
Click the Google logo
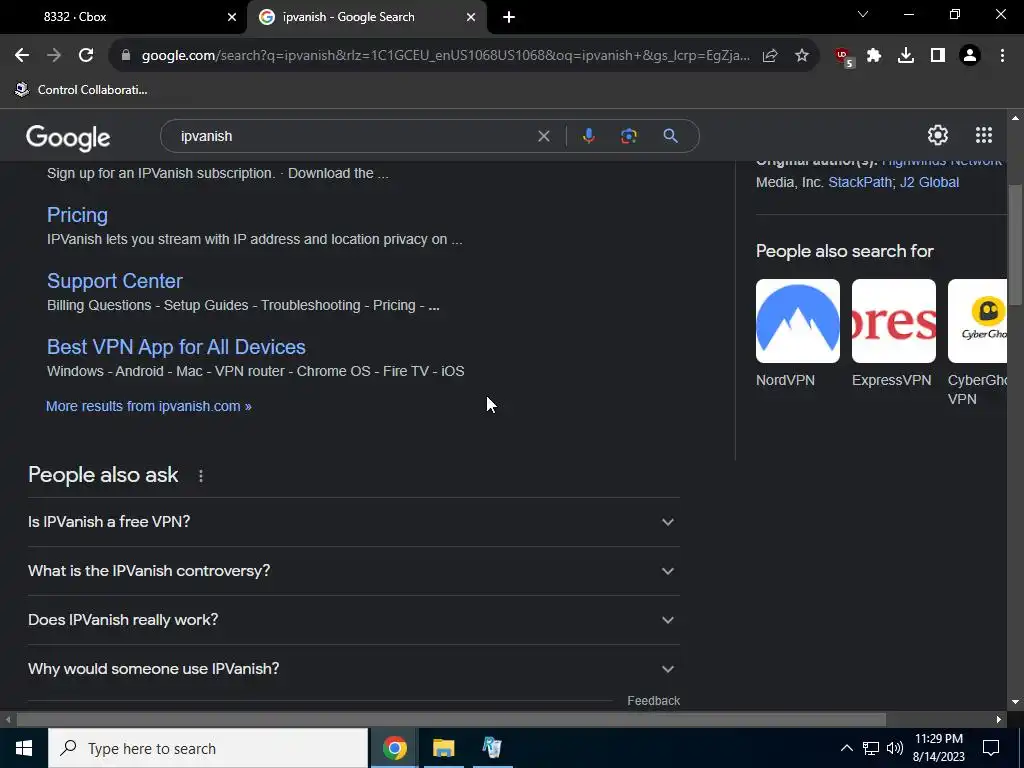68,138
